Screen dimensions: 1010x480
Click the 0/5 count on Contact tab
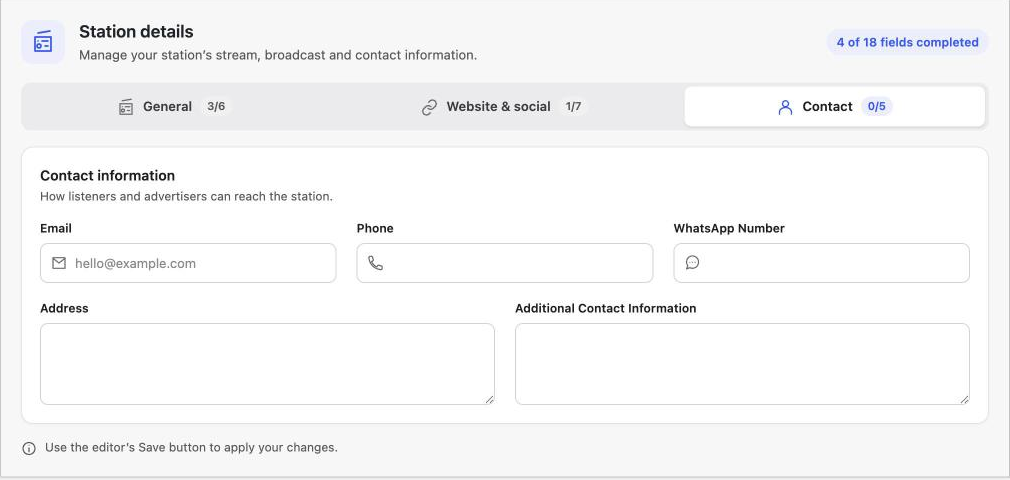click(x=877, y=106)
